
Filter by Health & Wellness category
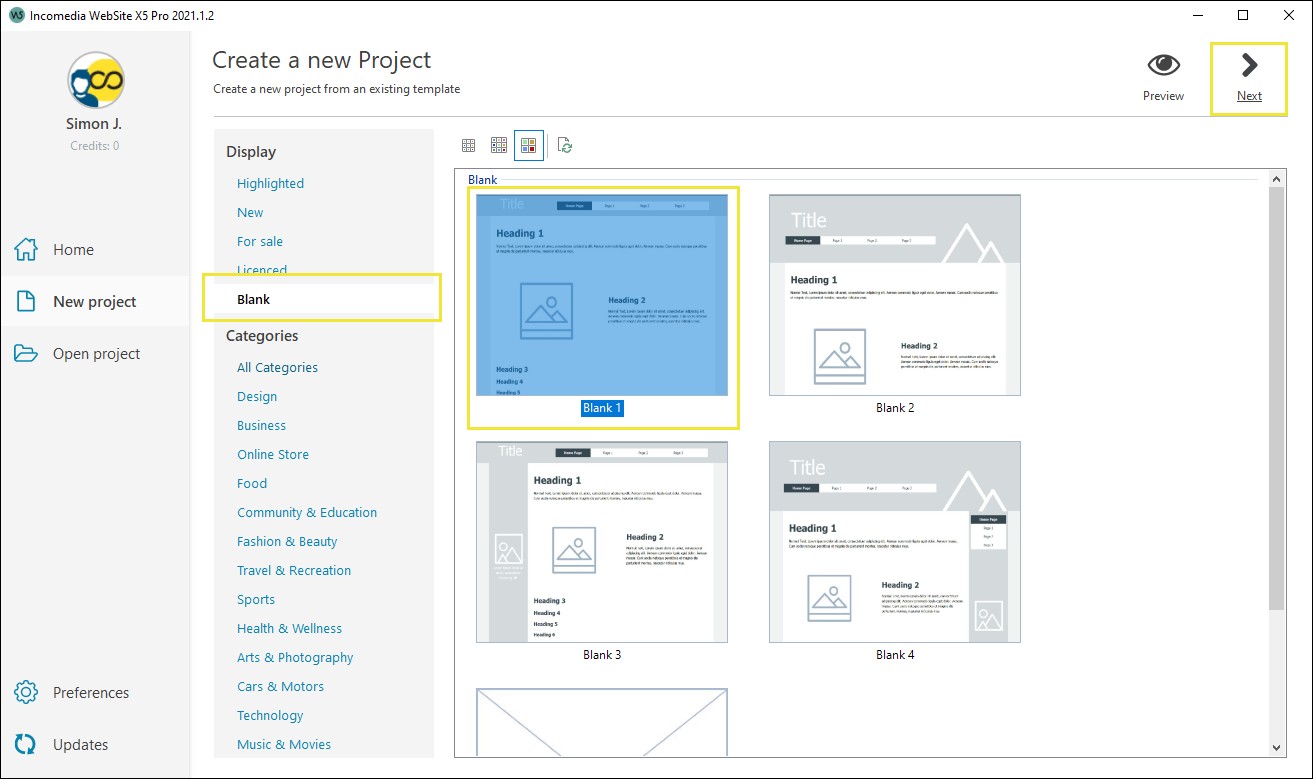click(x=289, y=629)
